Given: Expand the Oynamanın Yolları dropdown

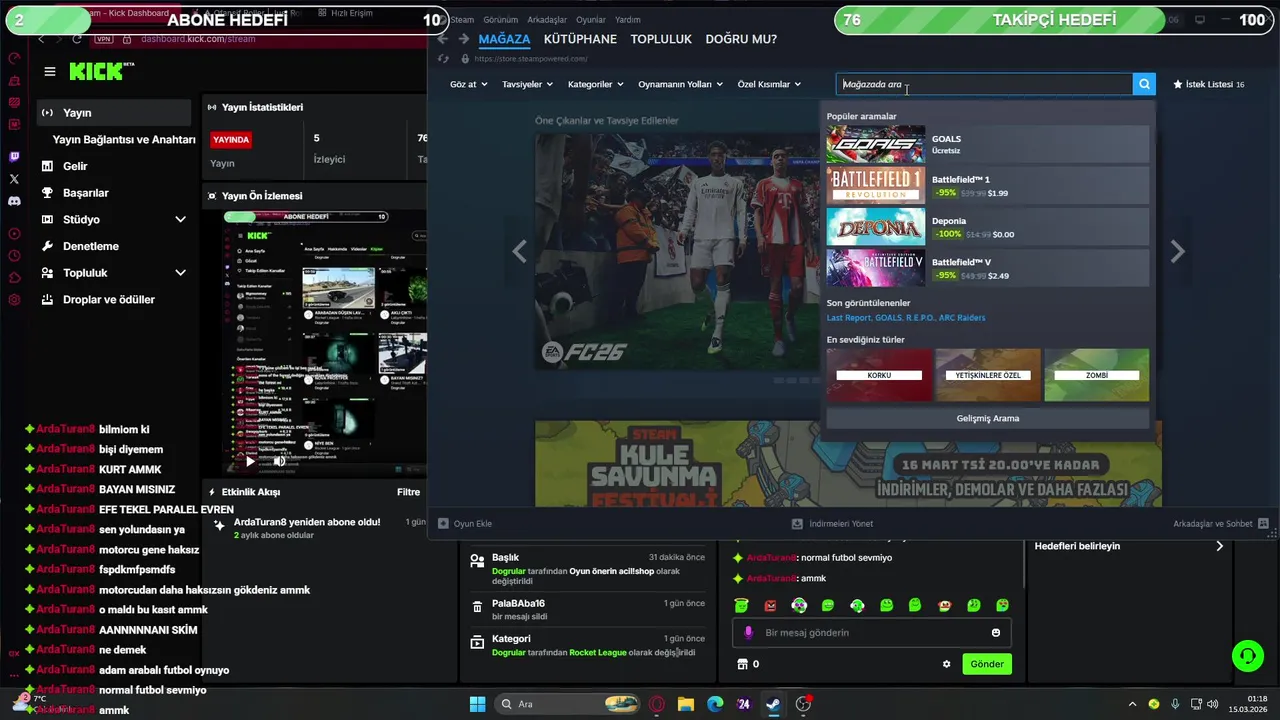Looking at the screenshot, I should 680,84.
